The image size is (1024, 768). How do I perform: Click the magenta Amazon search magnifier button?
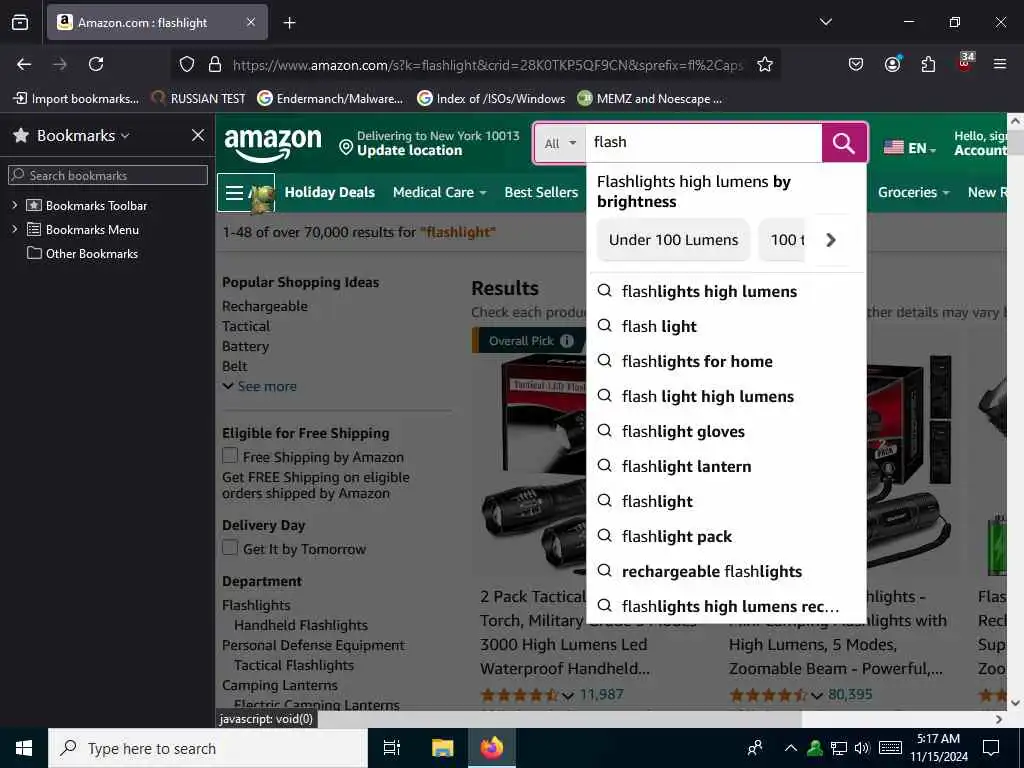(844, 142)
